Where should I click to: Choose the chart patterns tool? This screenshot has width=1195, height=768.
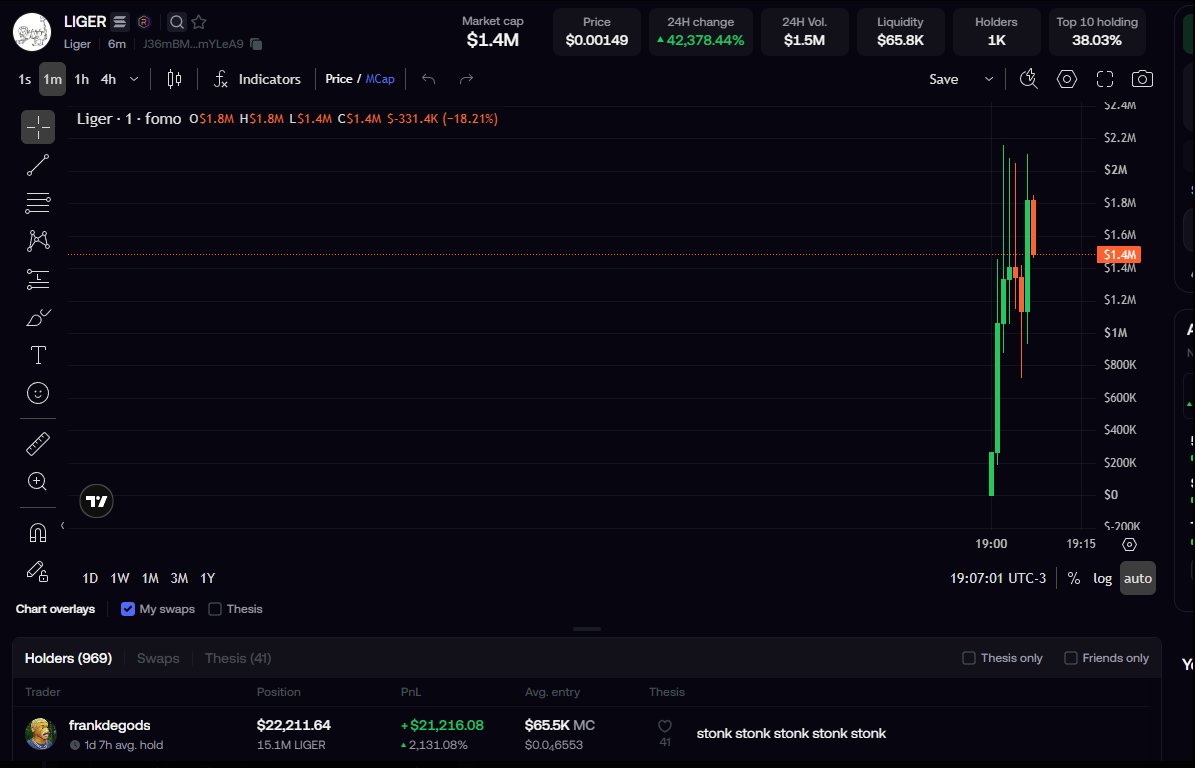tap(37, 241)
